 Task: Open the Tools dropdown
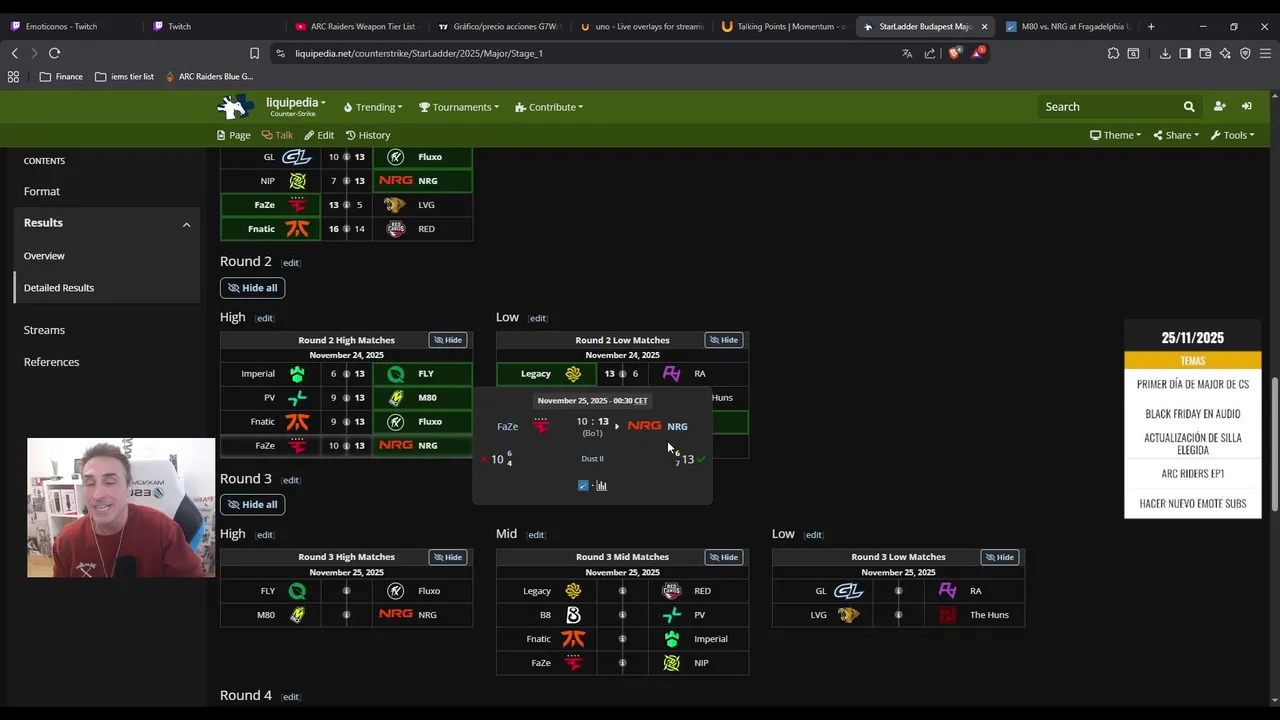1232,135
